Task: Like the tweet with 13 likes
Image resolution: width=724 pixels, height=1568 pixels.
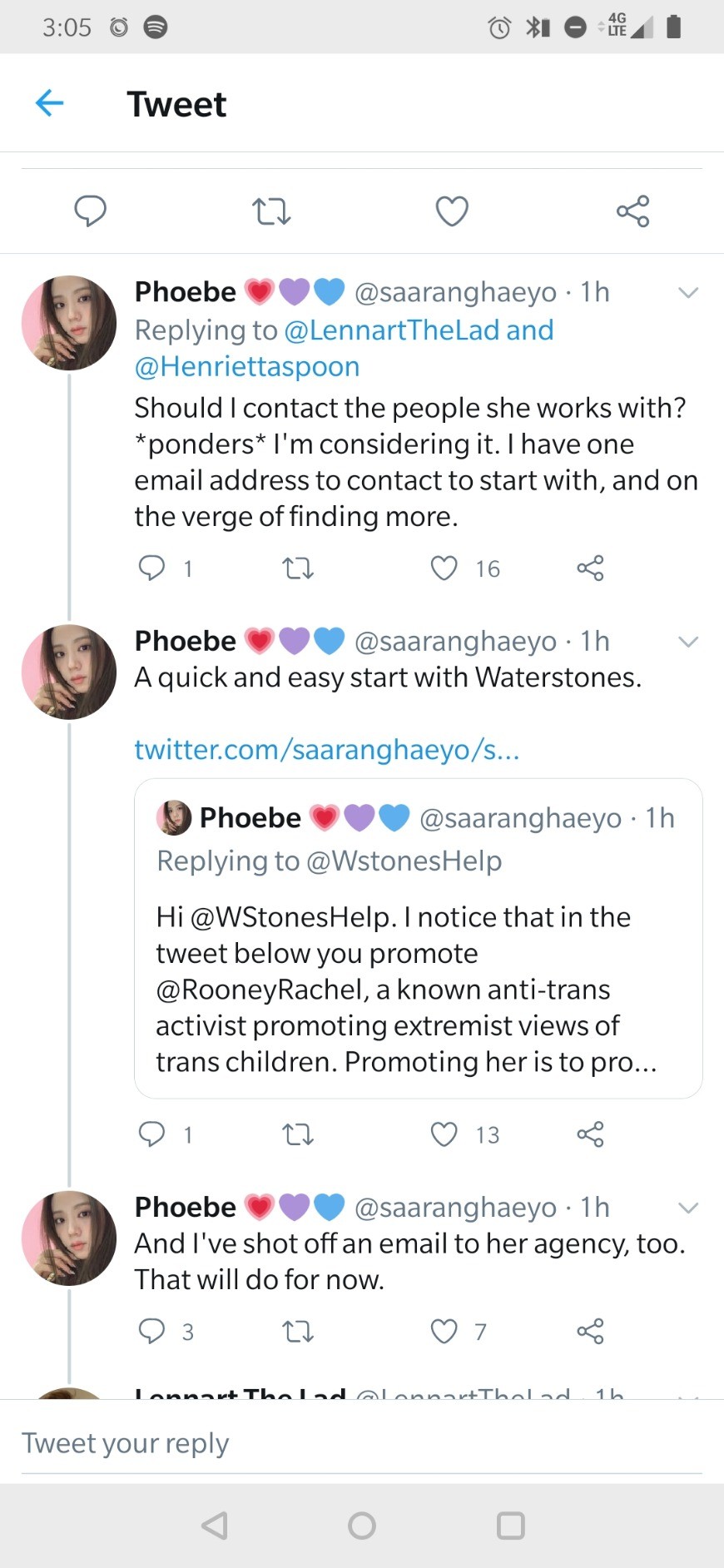Action: pyautogui.click(x=444, y=1134)
